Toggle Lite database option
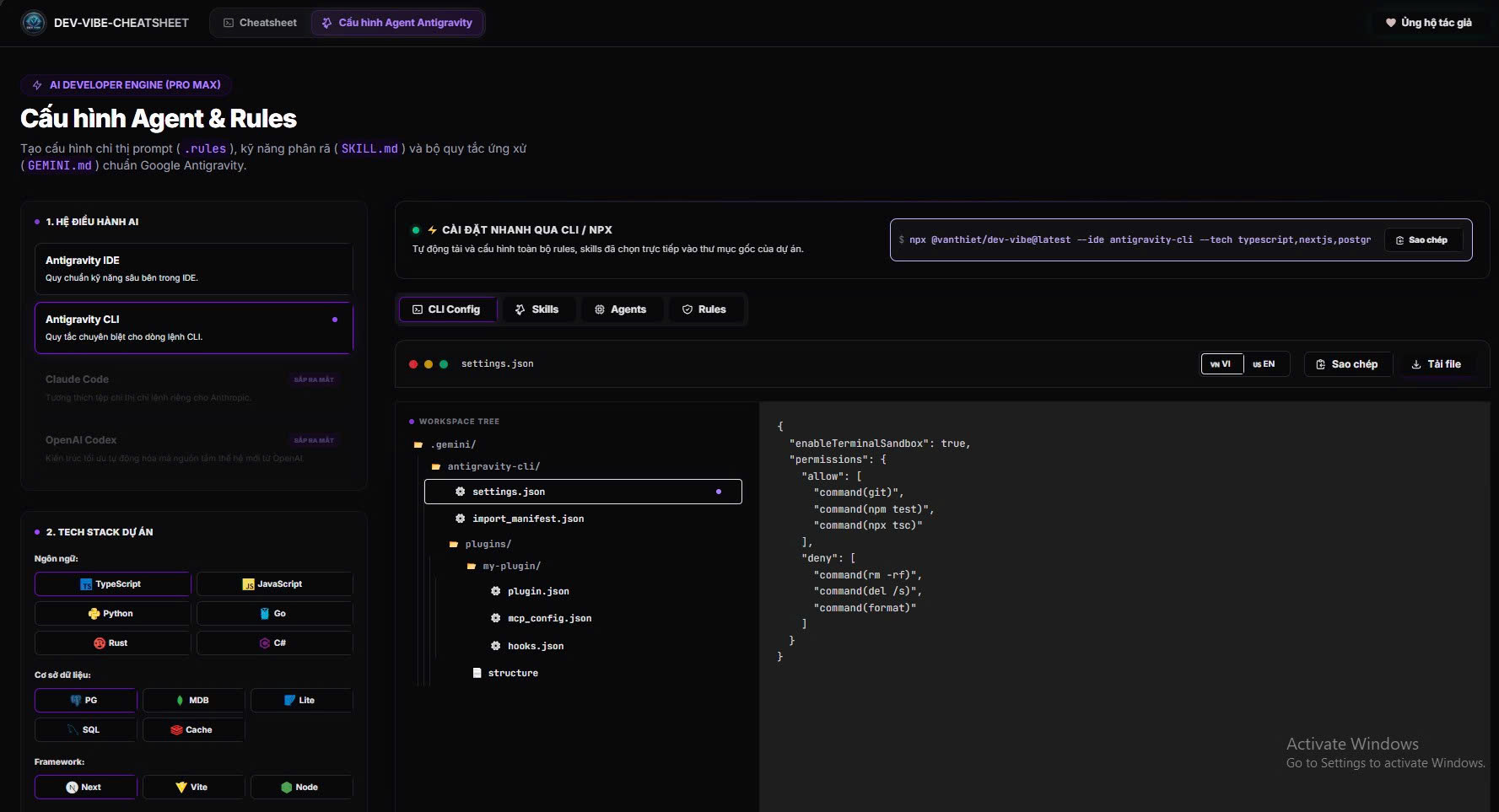 301,701
